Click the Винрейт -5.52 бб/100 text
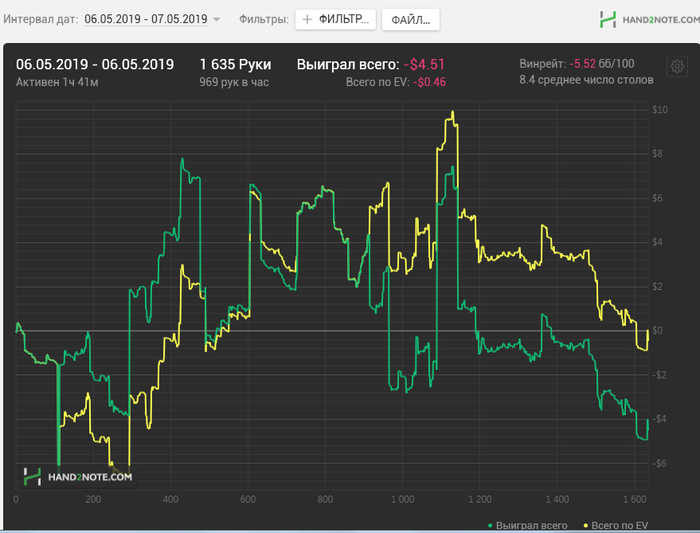 (577, 64)
